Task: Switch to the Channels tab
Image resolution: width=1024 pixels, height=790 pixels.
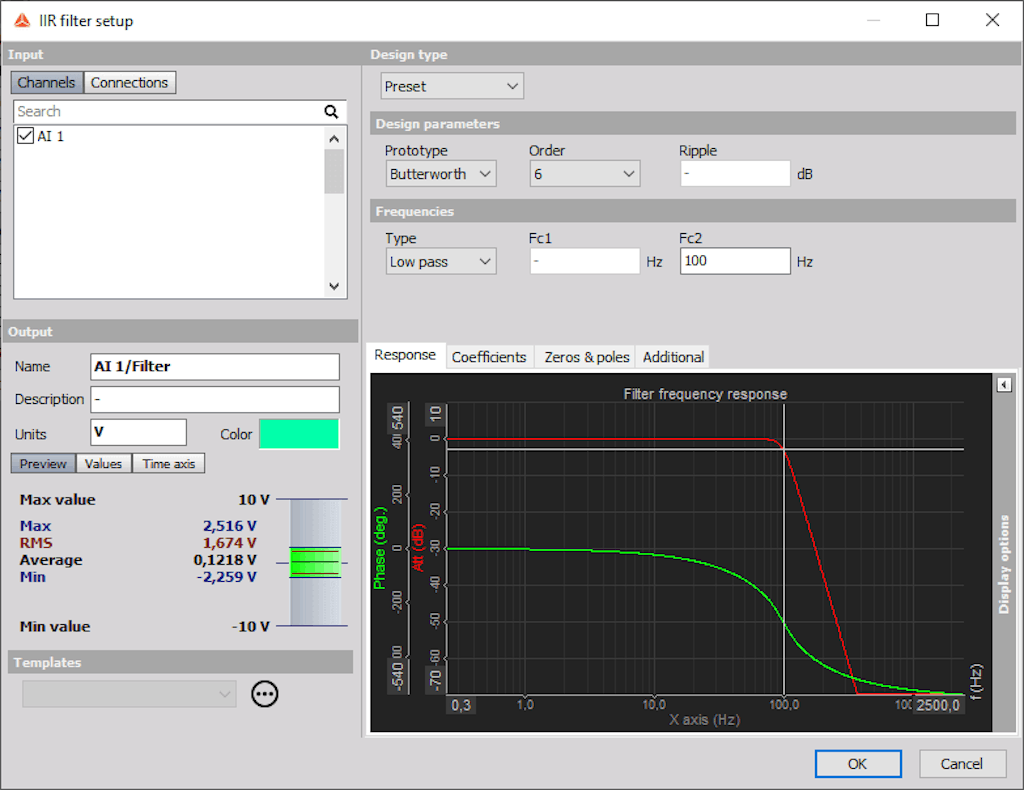Action: (46, 82)
